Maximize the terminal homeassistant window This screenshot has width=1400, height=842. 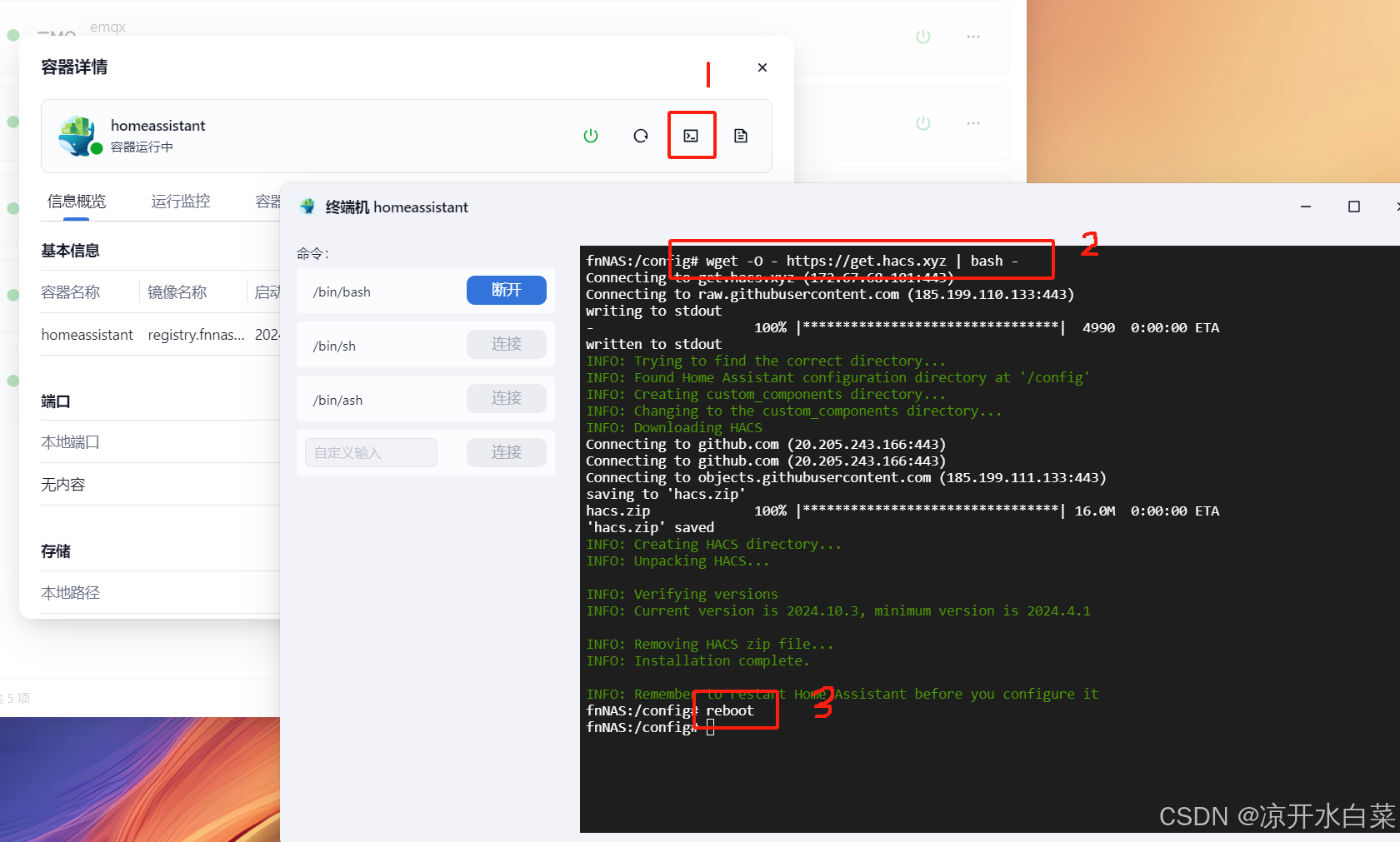click(x=1354, y=207)
